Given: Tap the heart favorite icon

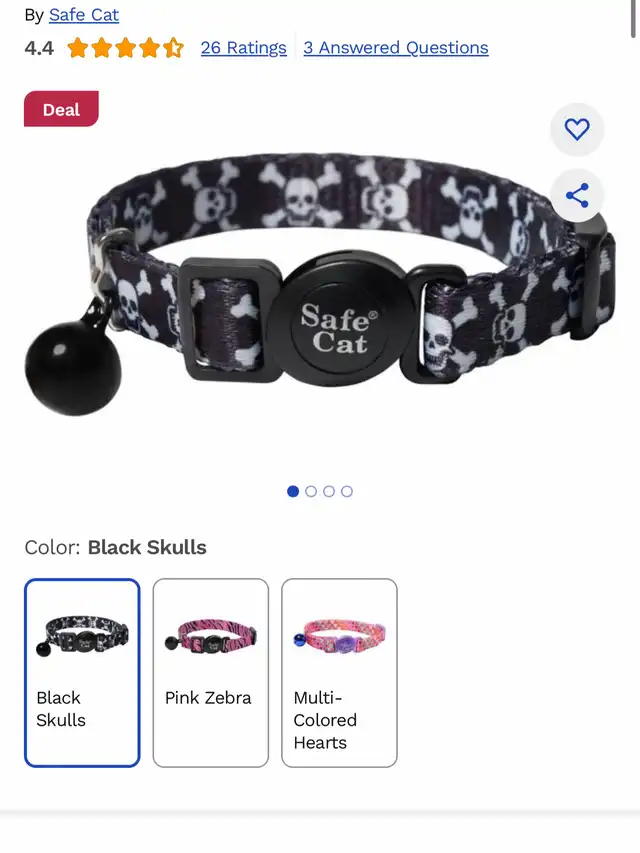Looking at the screenshot, I should pos(577,129).
